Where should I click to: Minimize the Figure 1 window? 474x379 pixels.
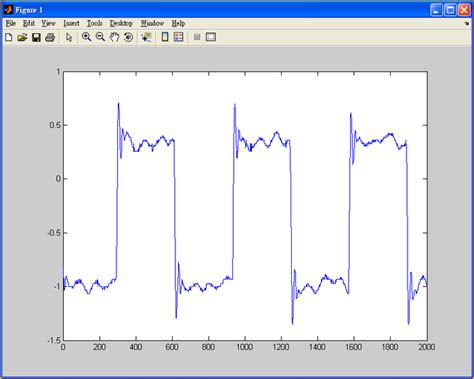pos(436,10)
